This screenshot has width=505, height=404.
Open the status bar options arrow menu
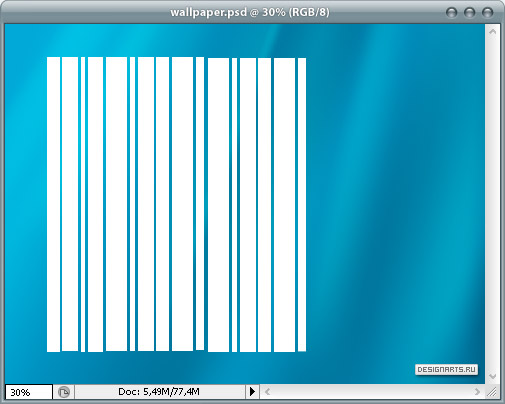tap(252, 391)
